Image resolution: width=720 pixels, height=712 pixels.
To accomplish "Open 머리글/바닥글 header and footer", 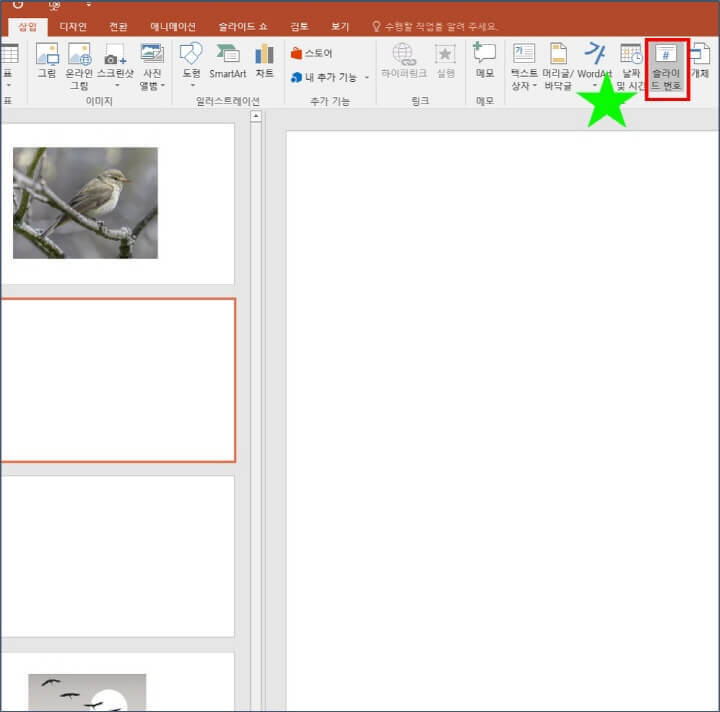I will click(558, 66).
